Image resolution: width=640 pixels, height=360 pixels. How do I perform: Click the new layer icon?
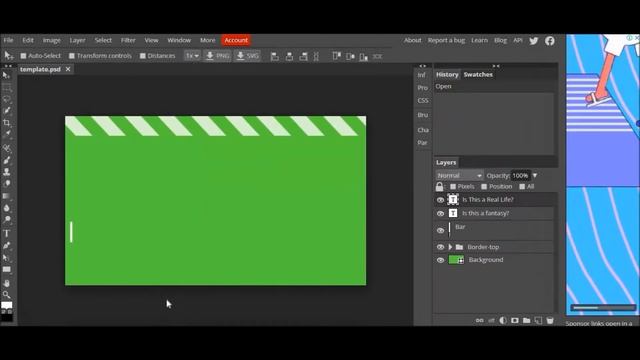(x=538, y=320)
